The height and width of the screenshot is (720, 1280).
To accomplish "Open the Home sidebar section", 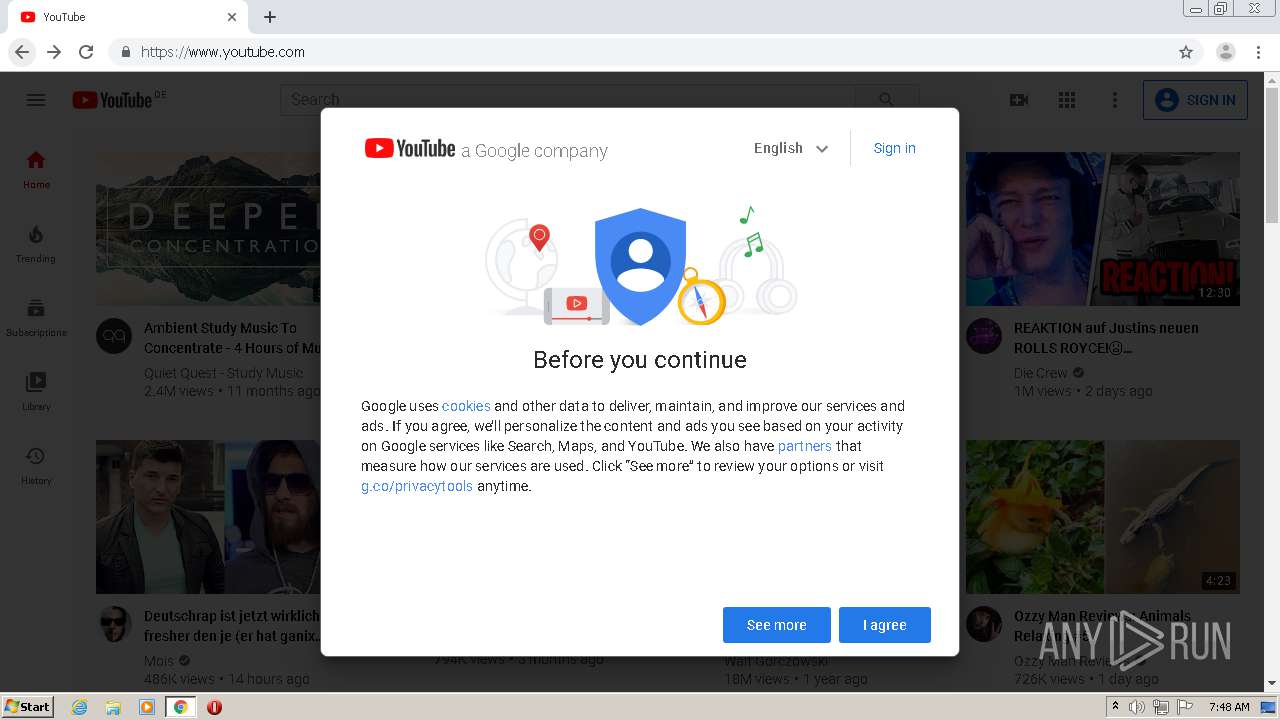I will click(36, 169).
